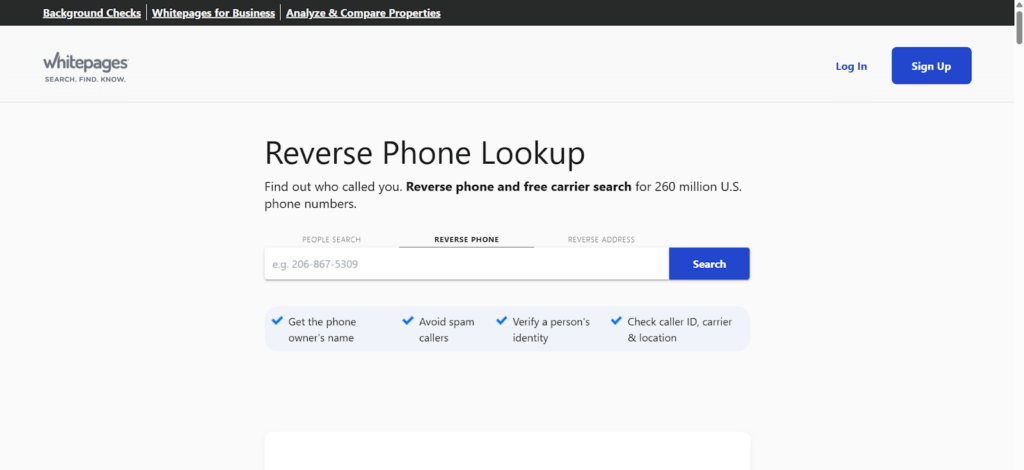Switch to the Reverse Address tab

[601, 240]
